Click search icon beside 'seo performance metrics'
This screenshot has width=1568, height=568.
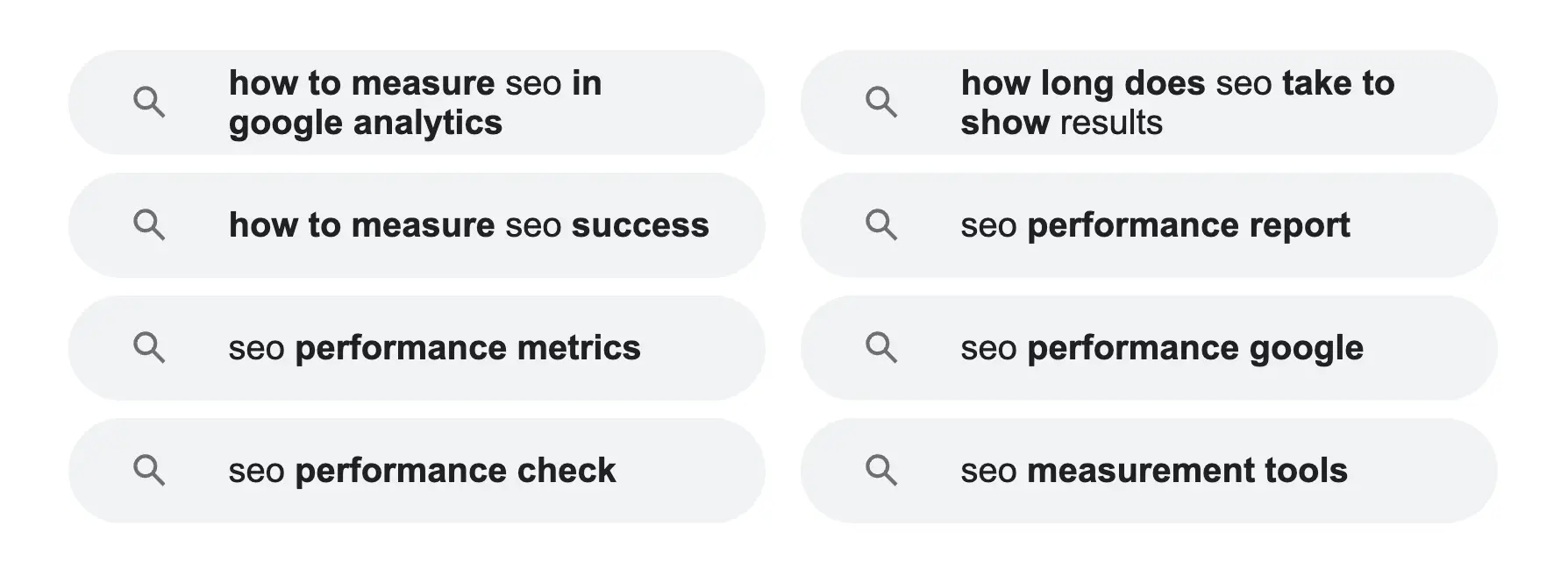pos(148,348)
